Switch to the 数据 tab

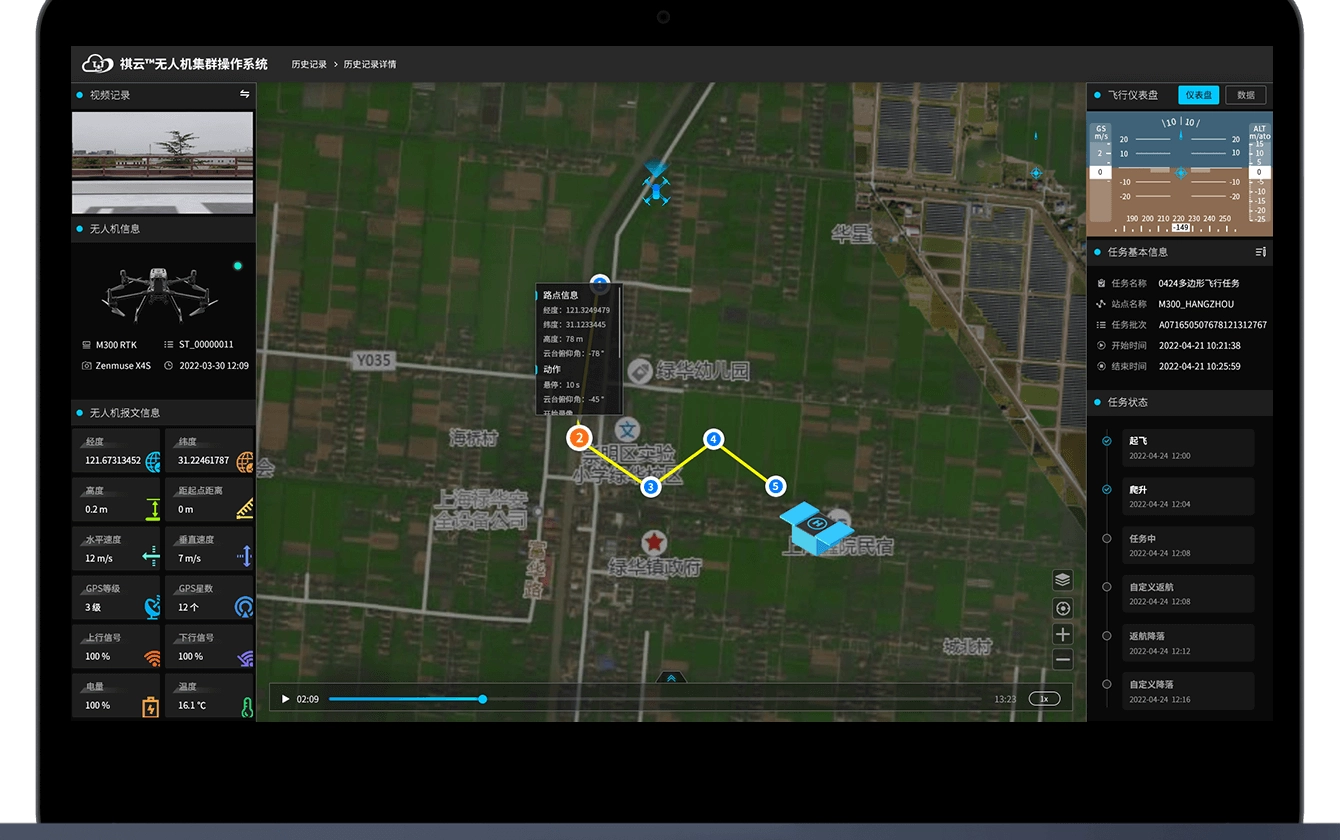coord(1245,95)
